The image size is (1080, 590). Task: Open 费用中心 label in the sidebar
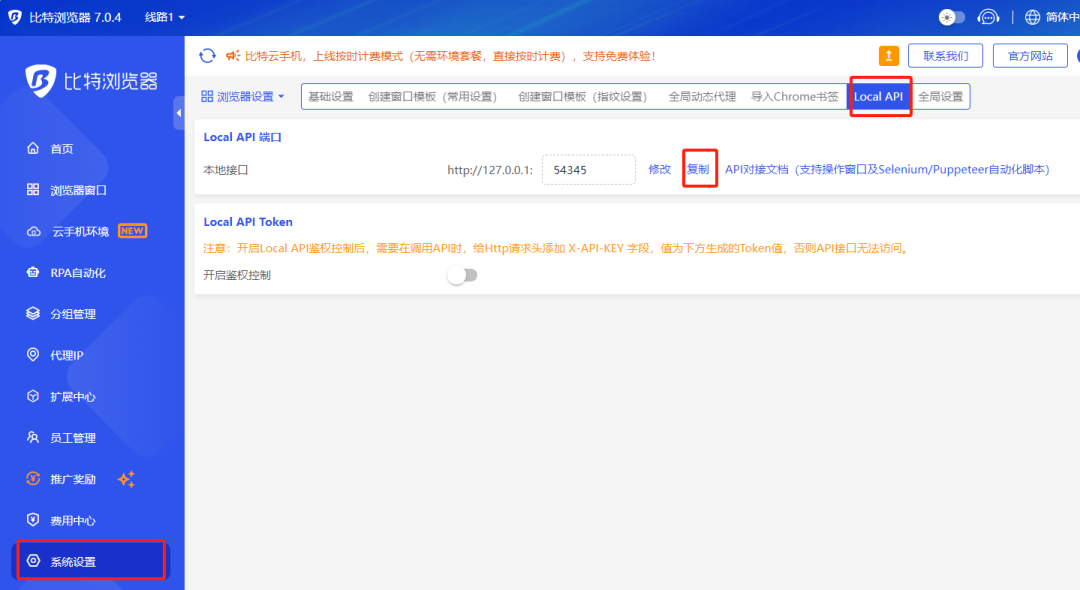point(73,520)
